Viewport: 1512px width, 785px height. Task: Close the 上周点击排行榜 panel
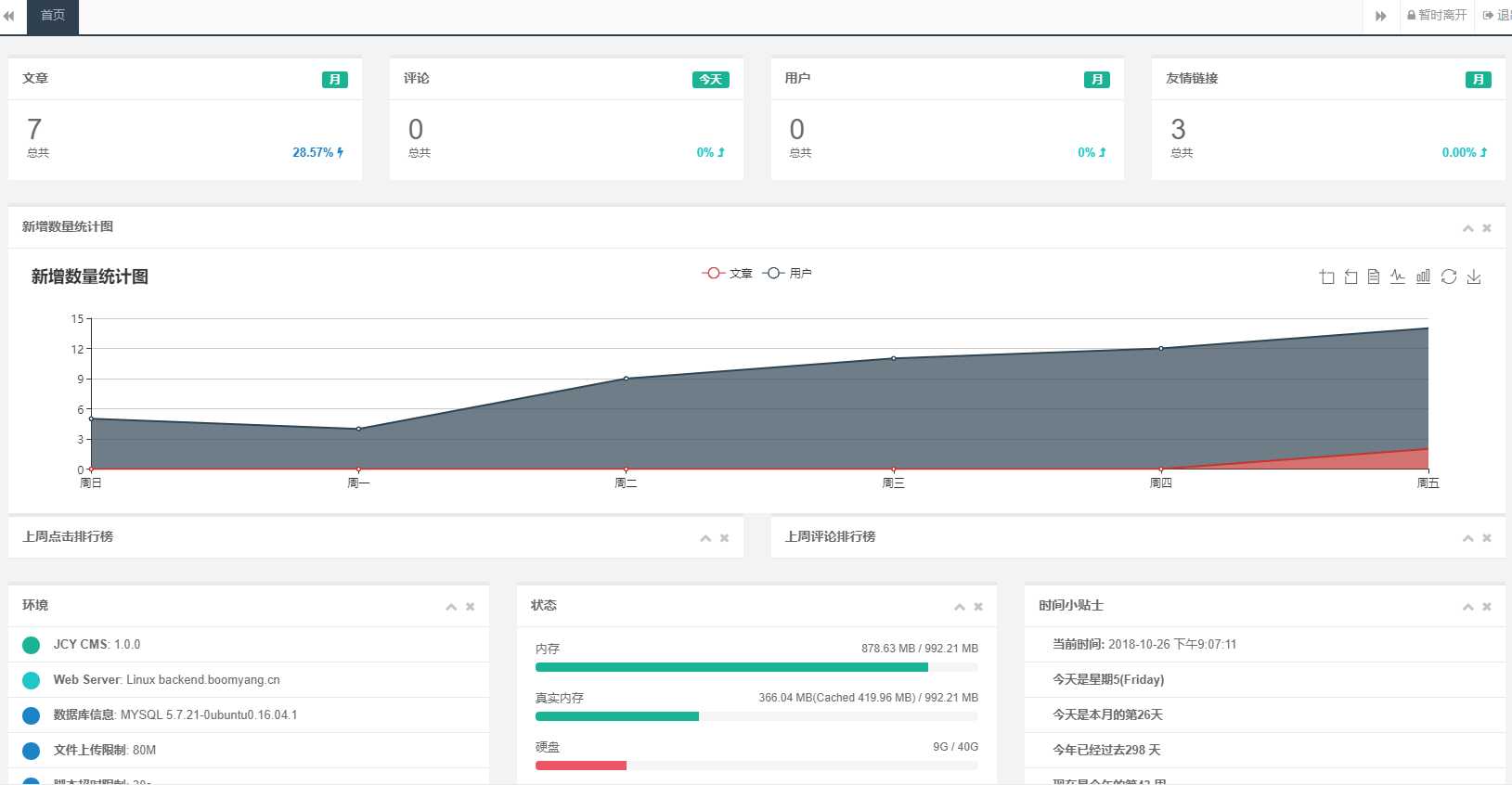[x=725, y=538]
